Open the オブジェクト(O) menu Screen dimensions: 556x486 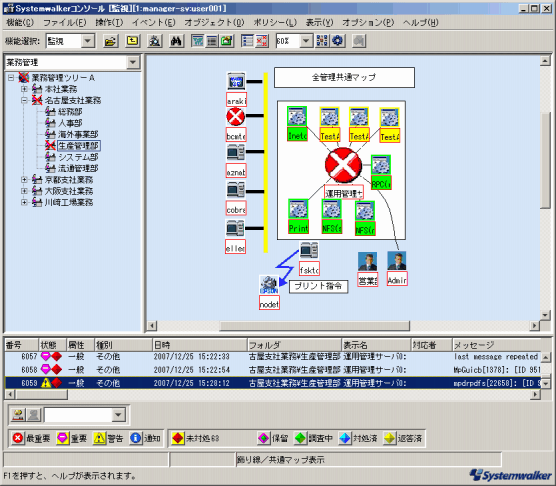[214, 23]
